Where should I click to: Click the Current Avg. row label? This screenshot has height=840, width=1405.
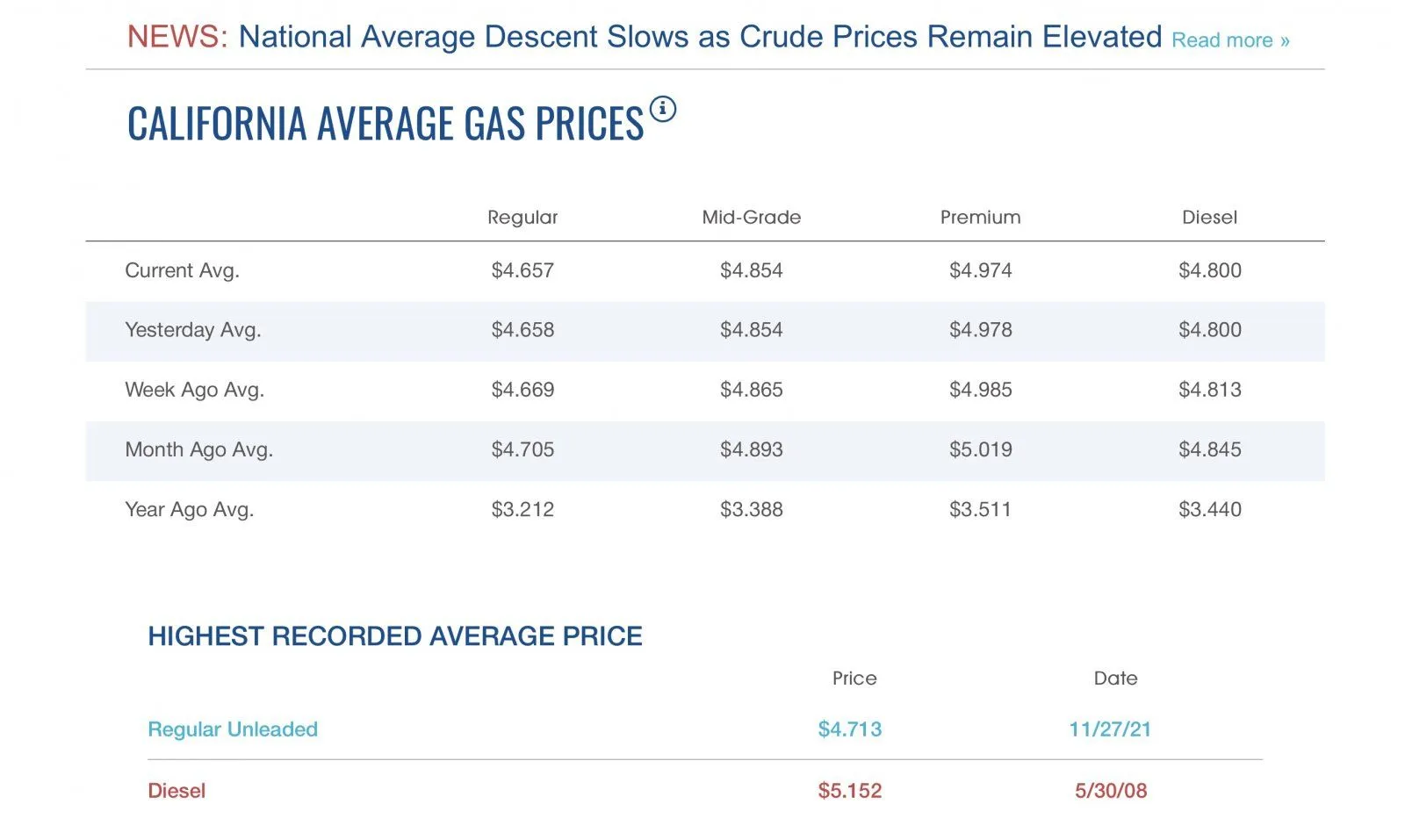(182, 270)
